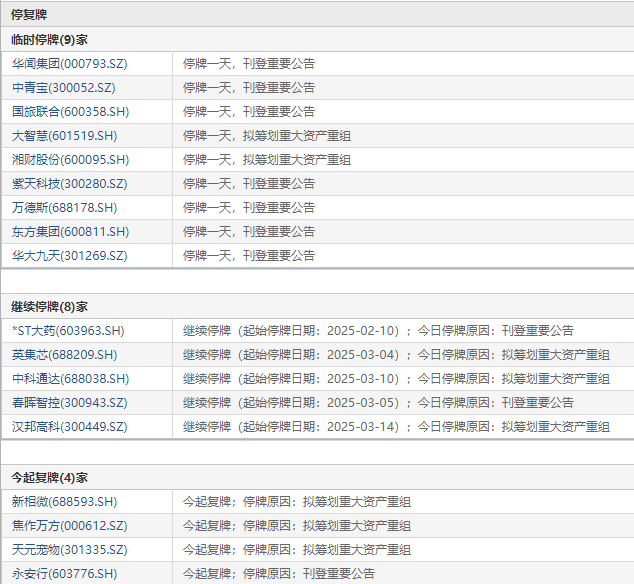This screenshot has height=584, width=634.
Task: Select 湘财股份 重大资产重组 reason text
Action: 267,160
